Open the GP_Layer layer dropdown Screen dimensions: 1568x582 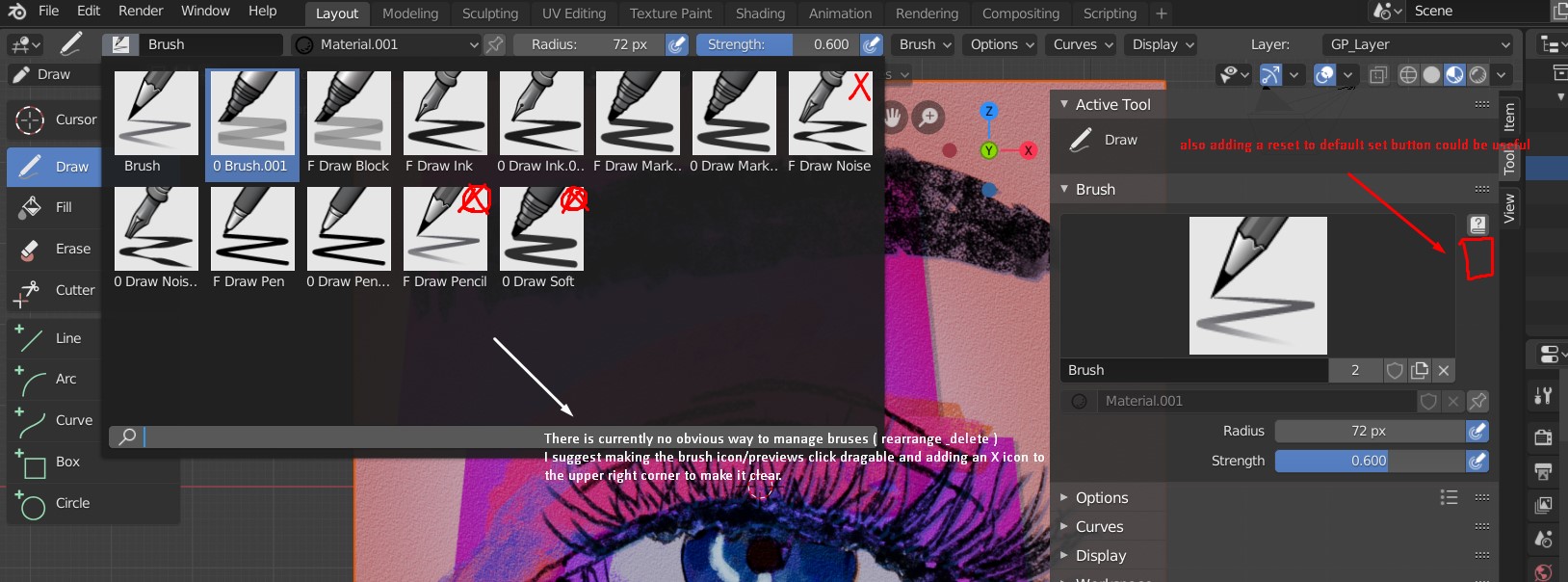coord(1418,44)
